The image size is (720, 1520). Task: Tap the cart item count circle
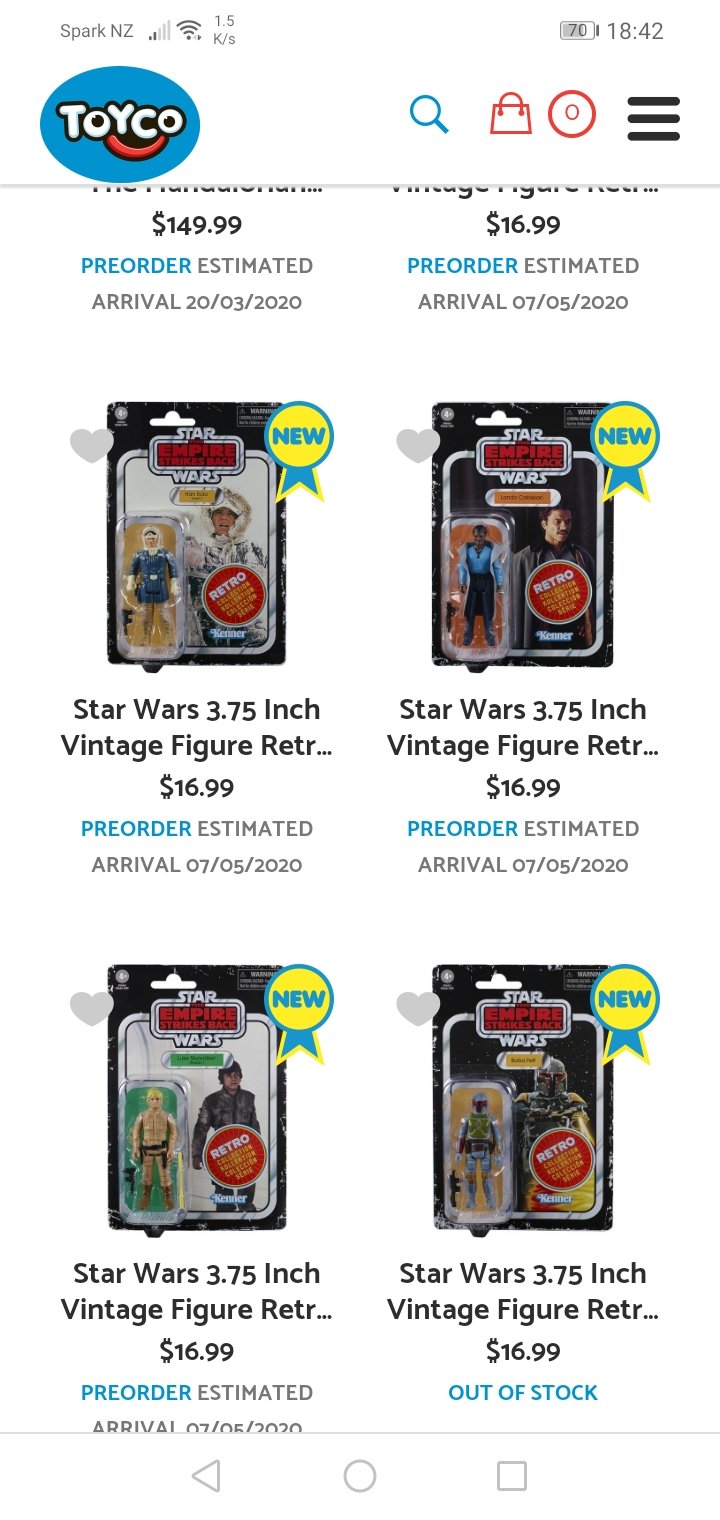[571, 114]
